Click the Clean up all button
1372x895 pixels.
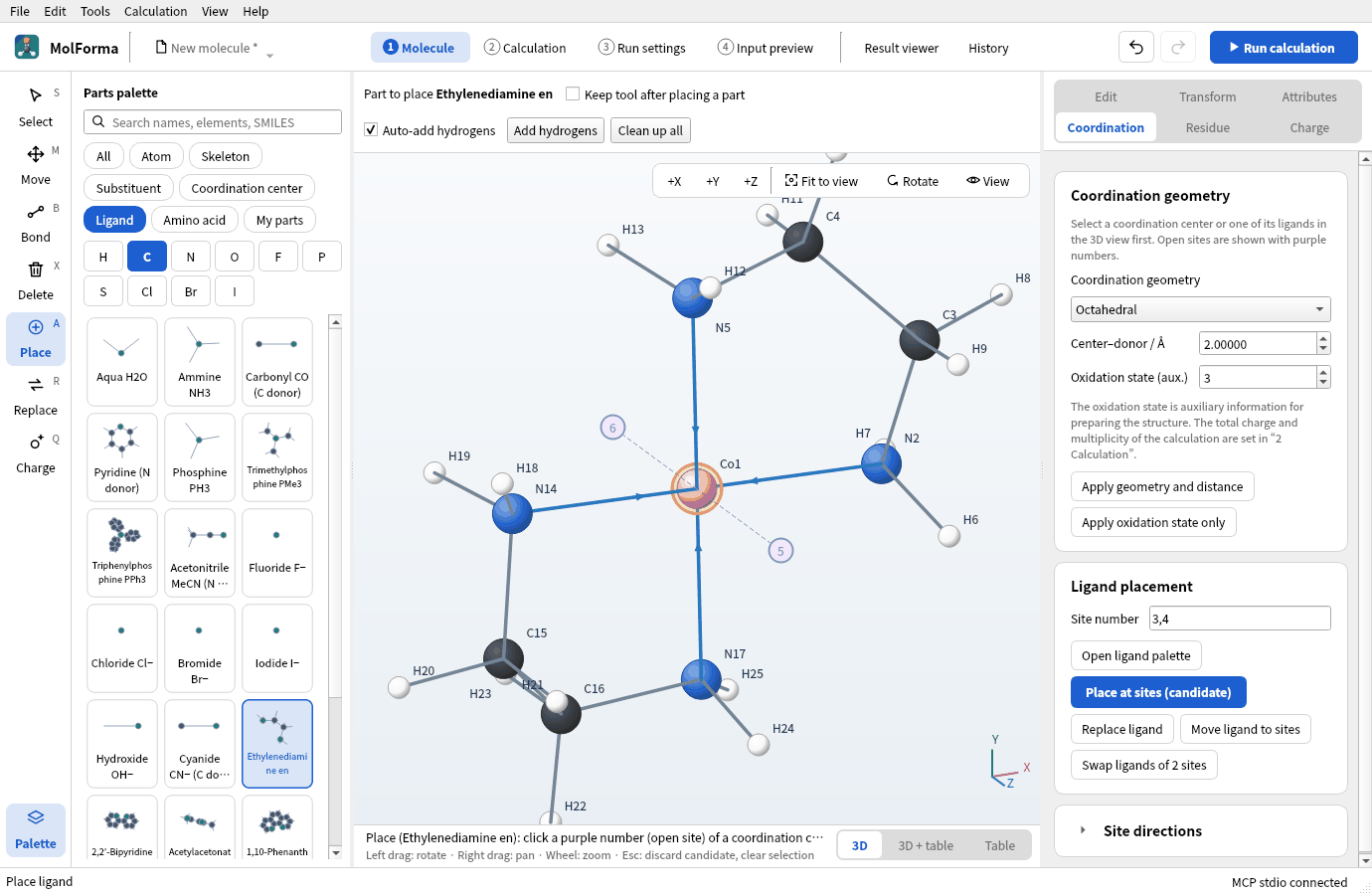pos(650,130)
